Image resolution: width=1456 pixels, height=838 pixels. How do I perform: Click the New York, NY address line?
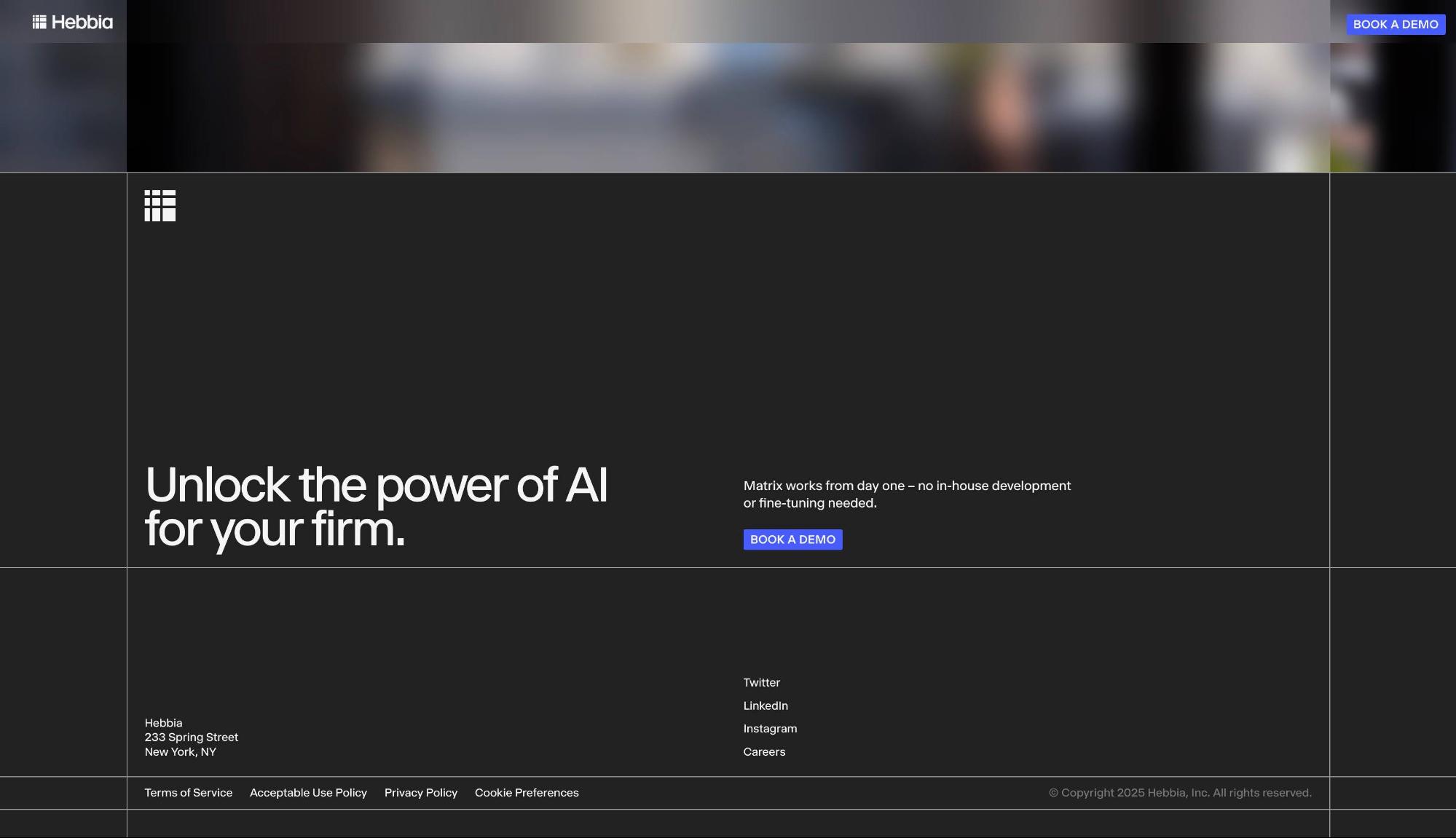pyautogui.click(x=180, y=752)
